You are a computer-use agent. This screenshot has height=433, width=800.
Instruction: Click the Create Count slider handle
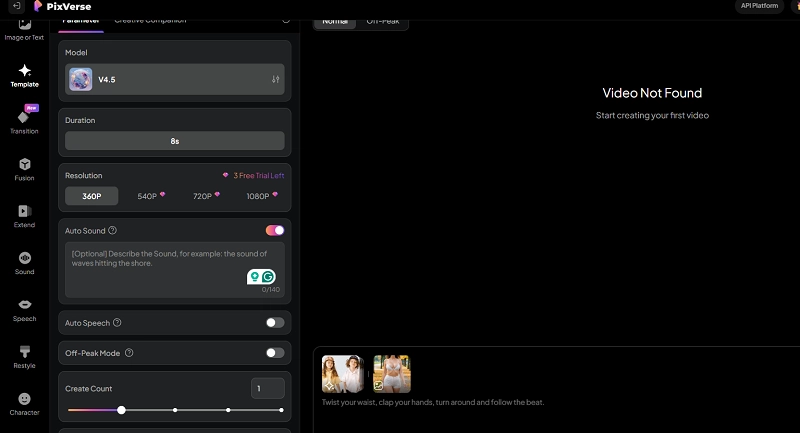click(x=121, y=410)
